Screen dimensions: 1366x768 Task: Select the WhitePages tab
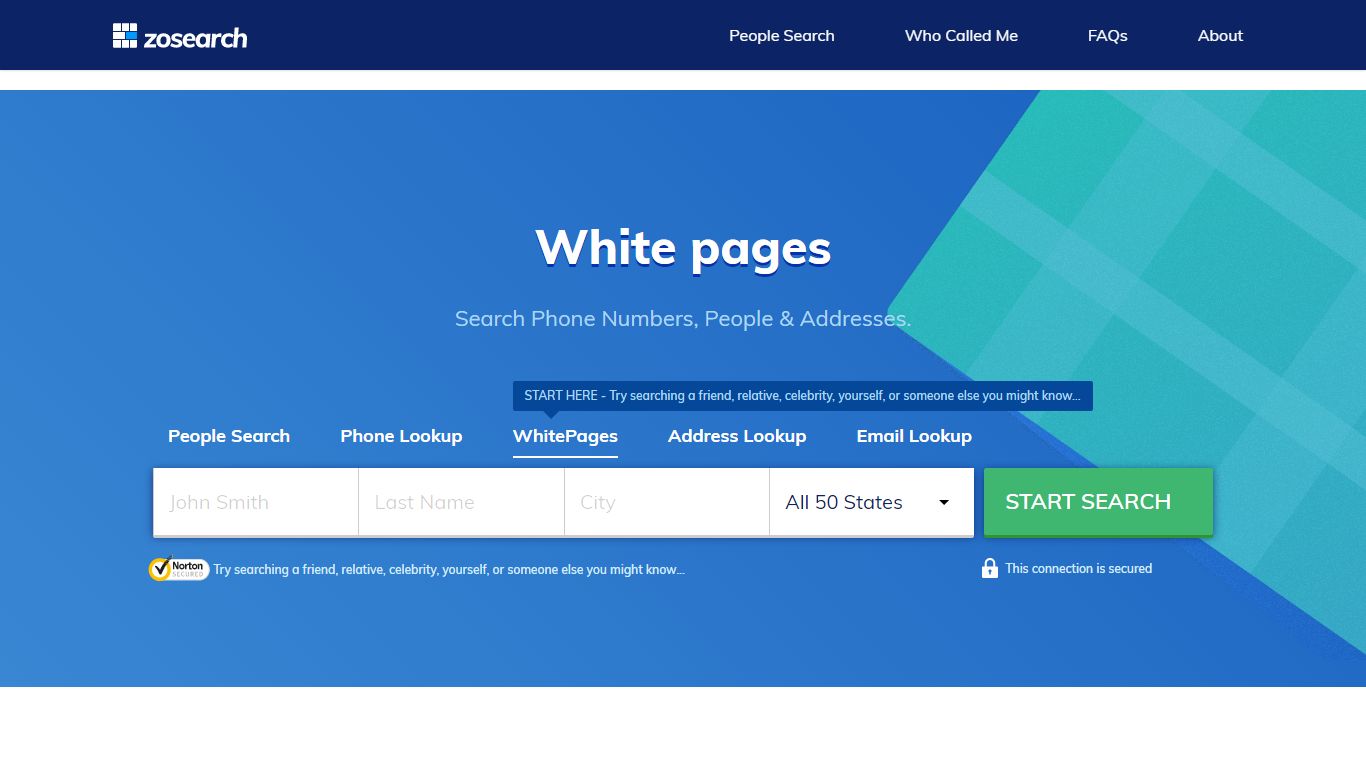coord(565,436)
